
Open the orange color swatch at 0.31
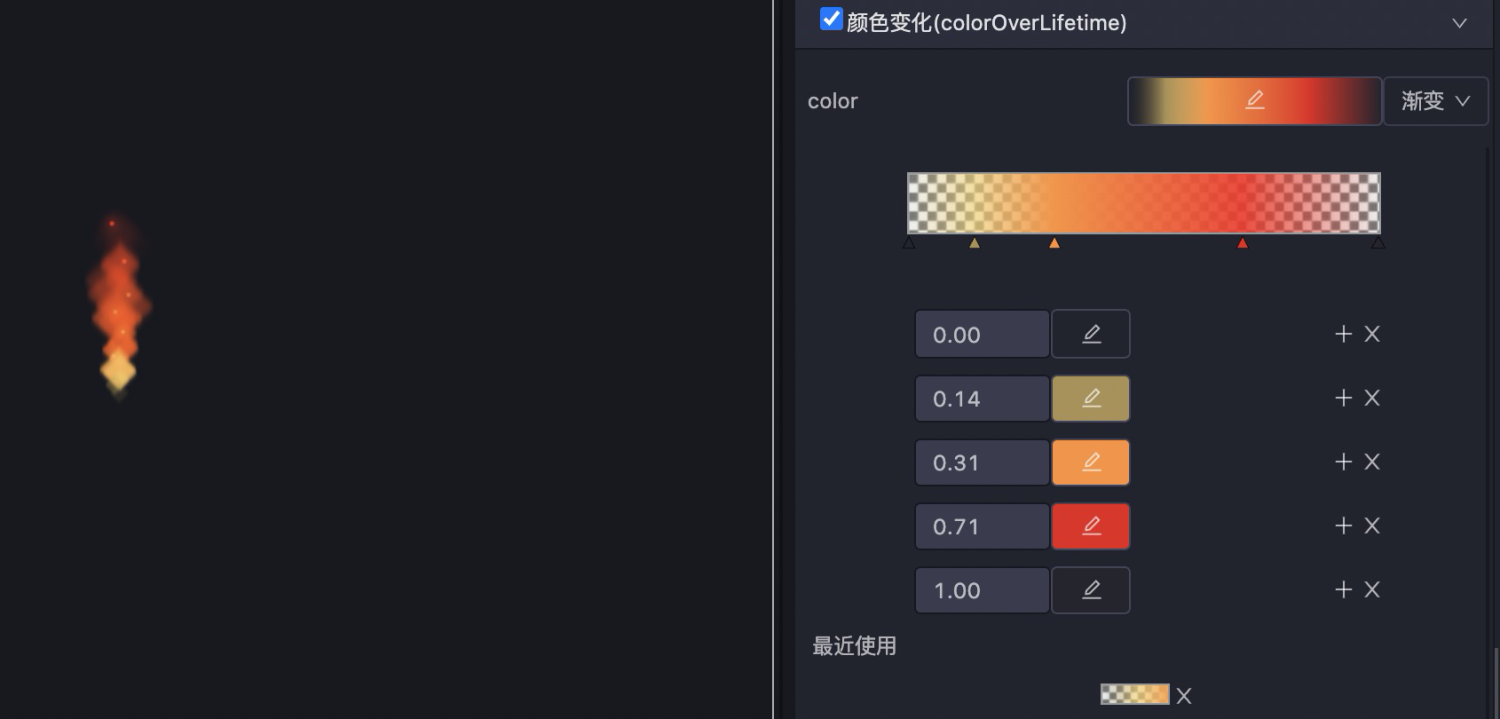1091,462
